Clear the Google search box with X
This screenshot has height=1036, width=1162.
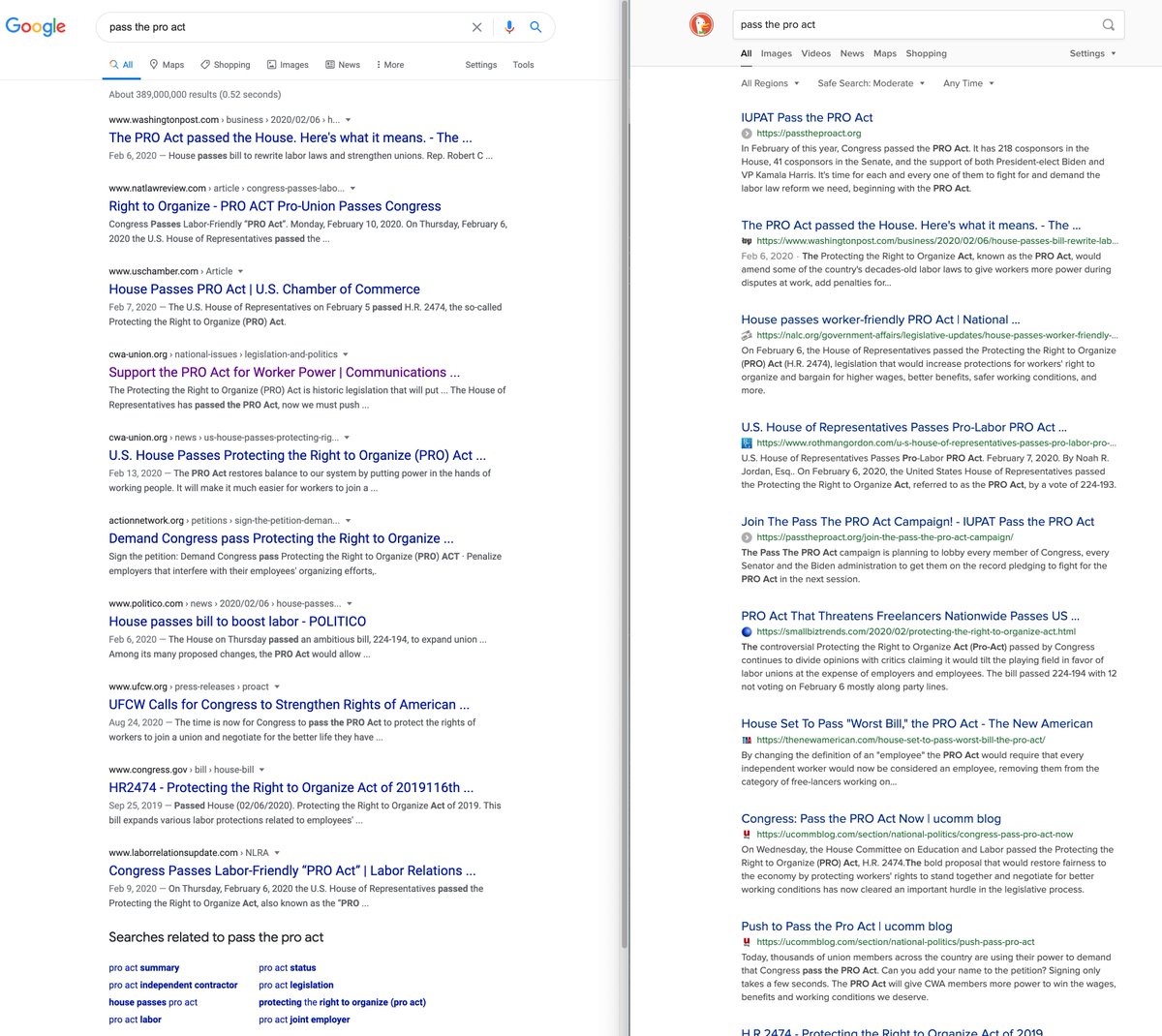point(476,27)
